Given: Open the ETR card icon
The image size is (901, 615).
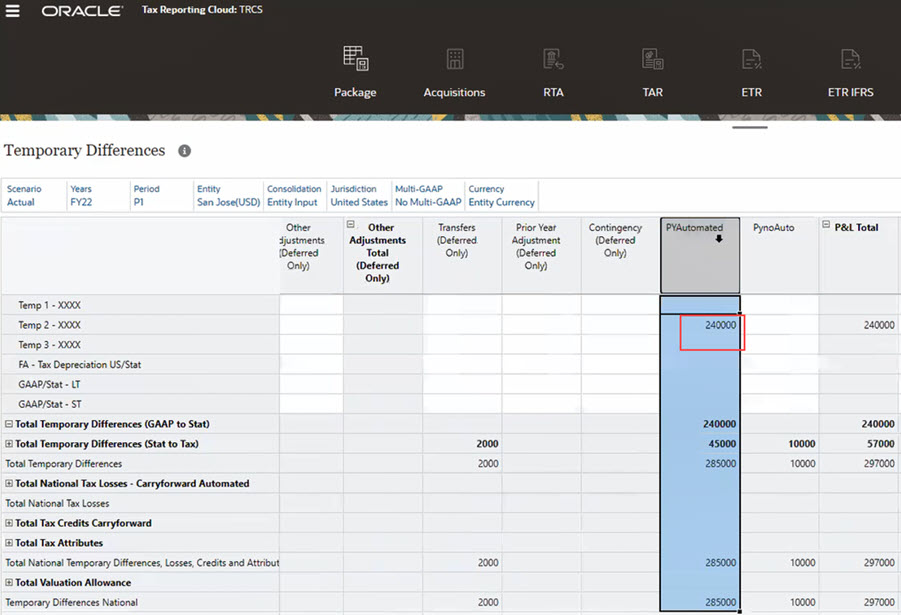Looking at the screenshot, I should [752, 59].
